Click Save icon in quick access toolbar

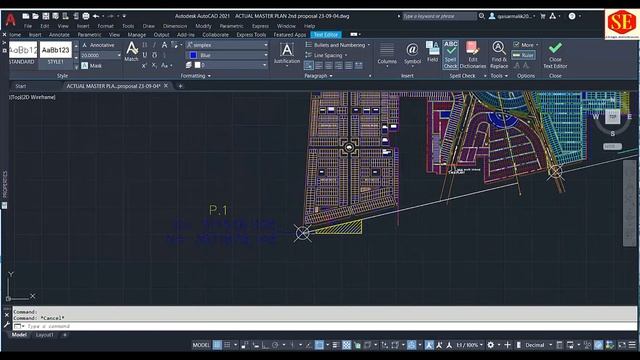tap(46, 16)
